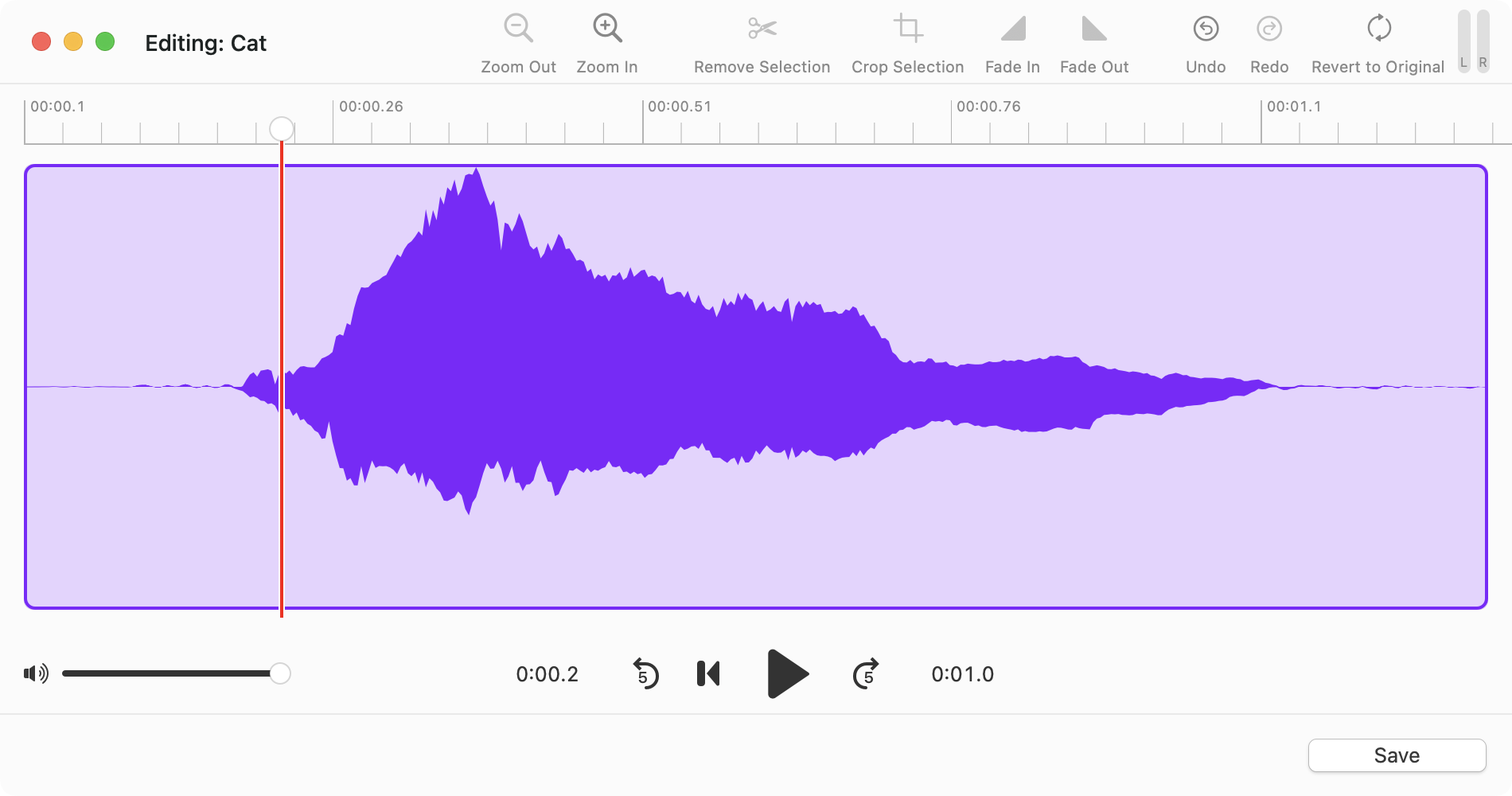Click the volume slider knob
Image resolution: width=1512 pixels, height=796 pixels.
279,673
